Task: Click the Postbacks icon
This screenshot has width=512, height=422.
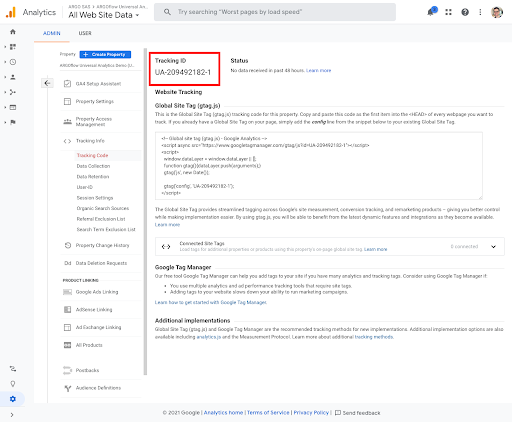Action: click(67, 370)
